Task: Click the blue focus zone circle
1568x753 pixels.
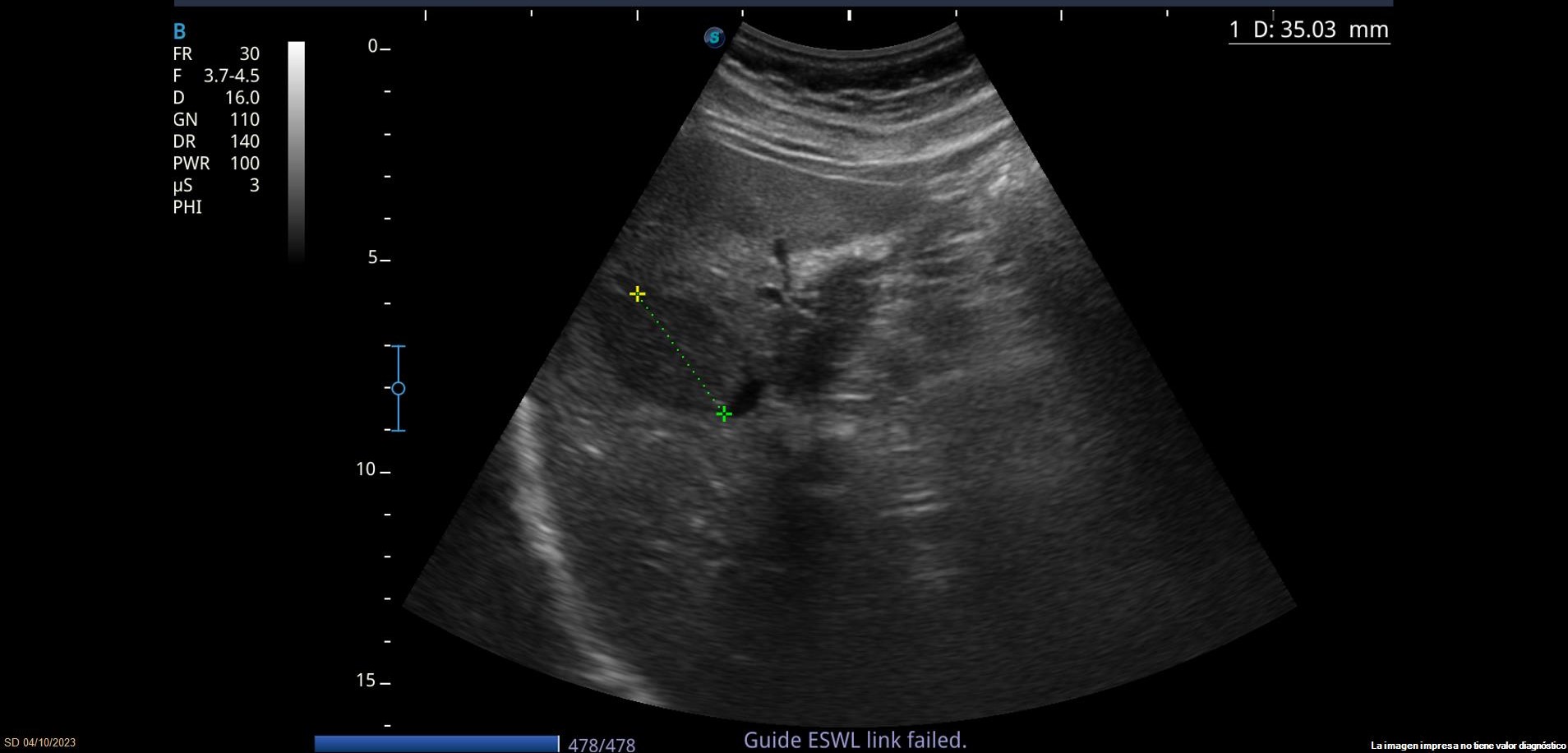Action: (x=398, y=388)
